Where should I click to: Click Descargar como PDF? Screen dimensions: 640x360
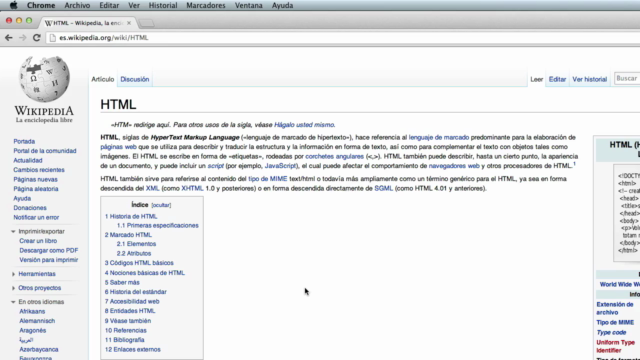click(x=49, y=250)
